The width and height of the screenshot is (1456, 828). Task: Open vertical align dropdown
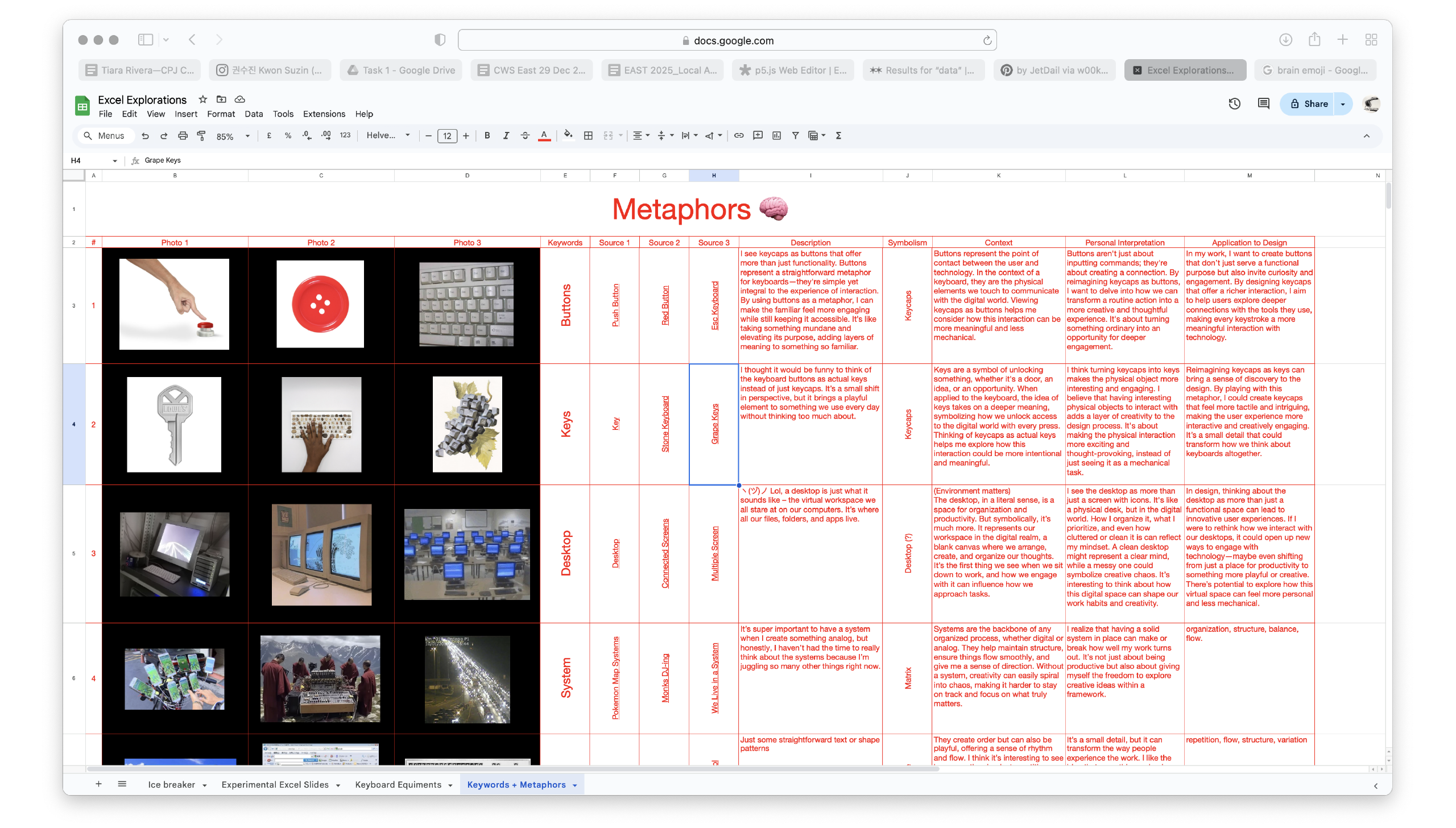[665, 136]
